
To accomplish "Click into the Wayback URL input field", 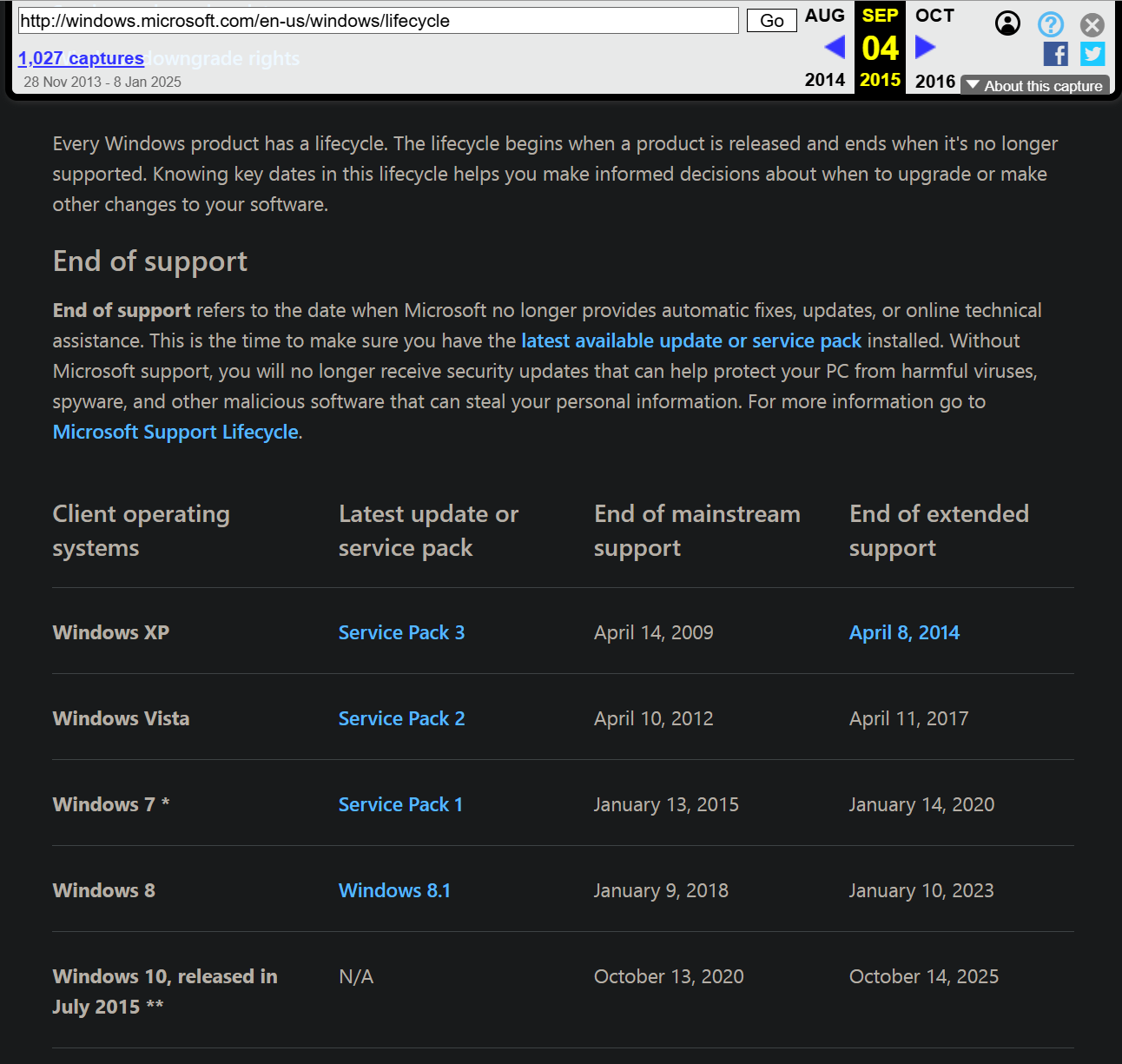I will click(378, 21).
